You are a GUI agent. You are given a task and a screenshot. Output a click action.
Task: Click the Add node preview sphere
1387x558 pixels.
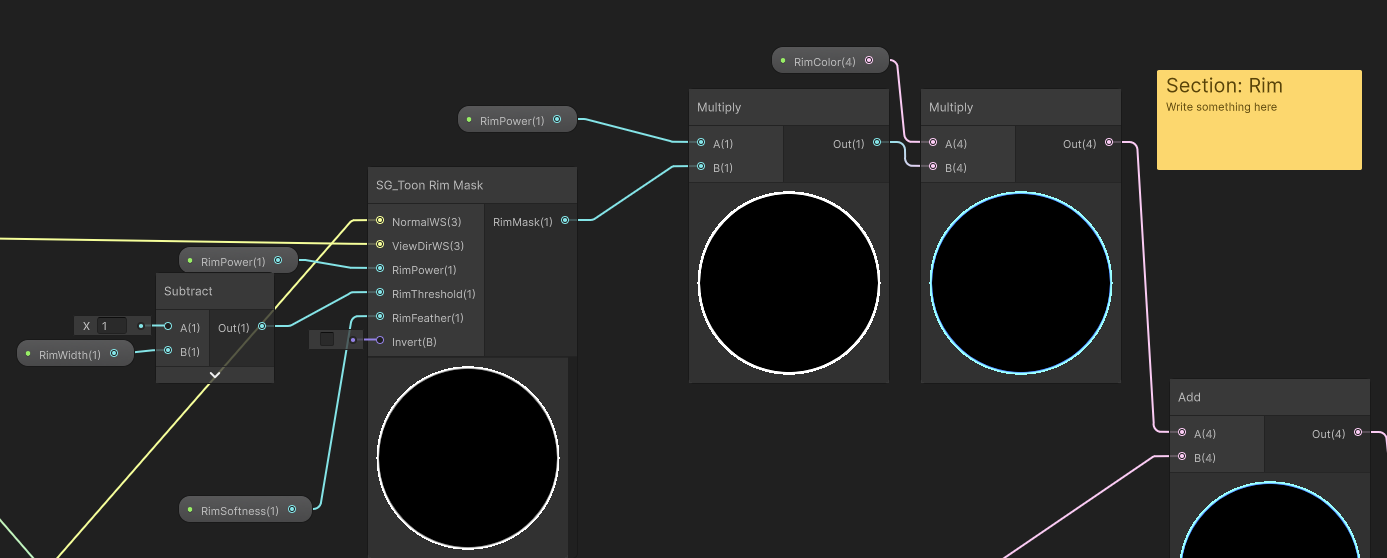[1270, 522]
